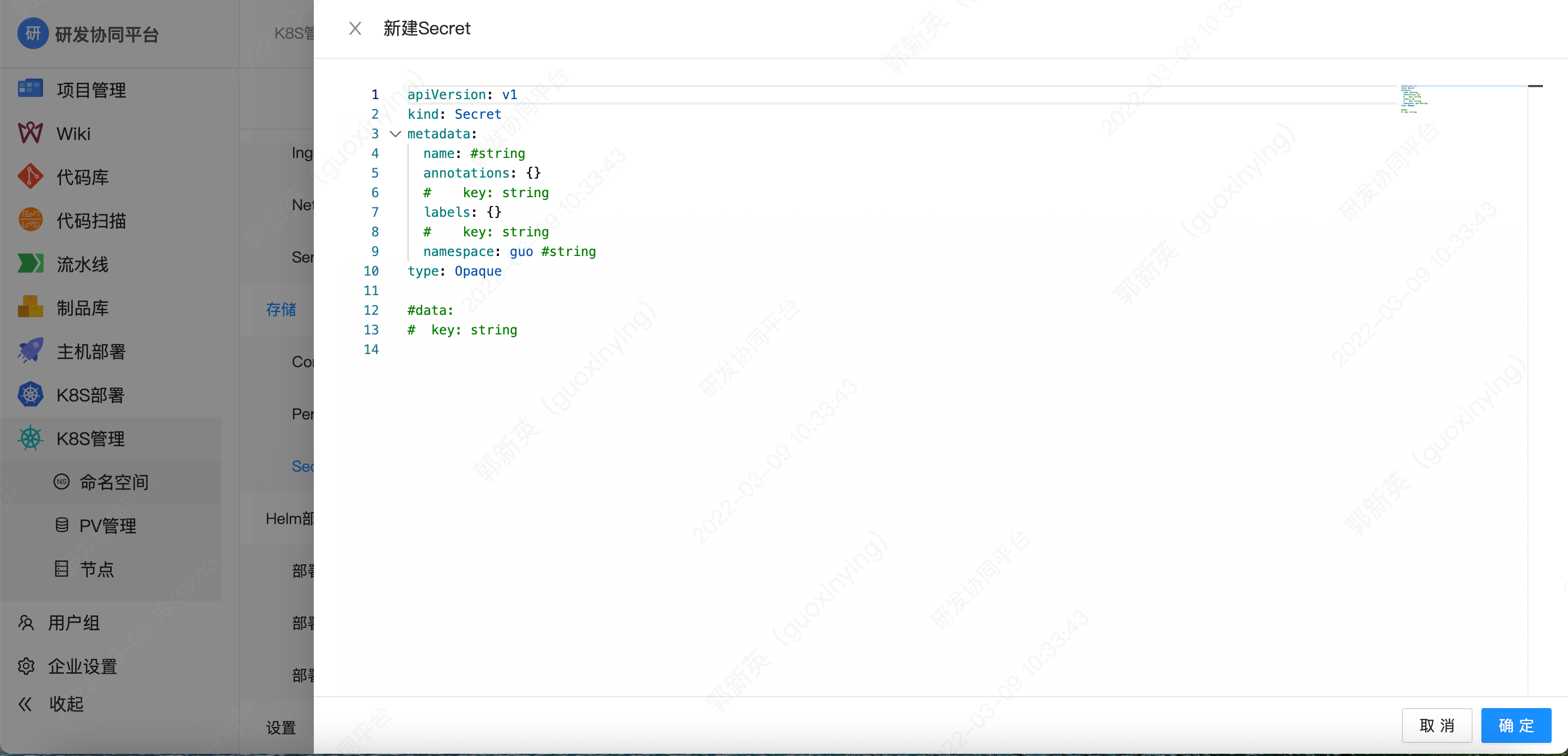Image resolution: width=1568 pixels, height=756 pixels.
Task: Collapse sidebar with 收起 chevron
Action: click(25, 704)
